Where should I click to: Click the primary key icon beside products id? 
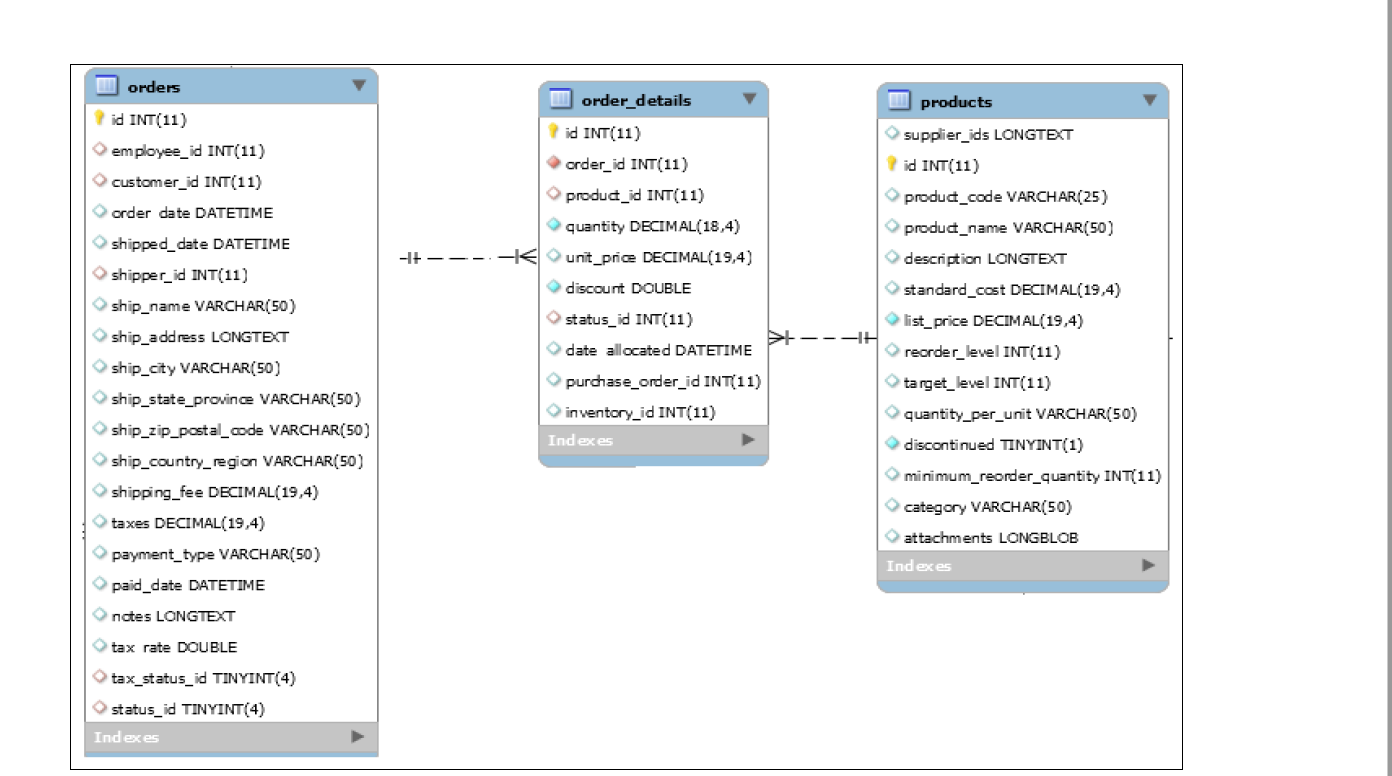coord(892,165)
